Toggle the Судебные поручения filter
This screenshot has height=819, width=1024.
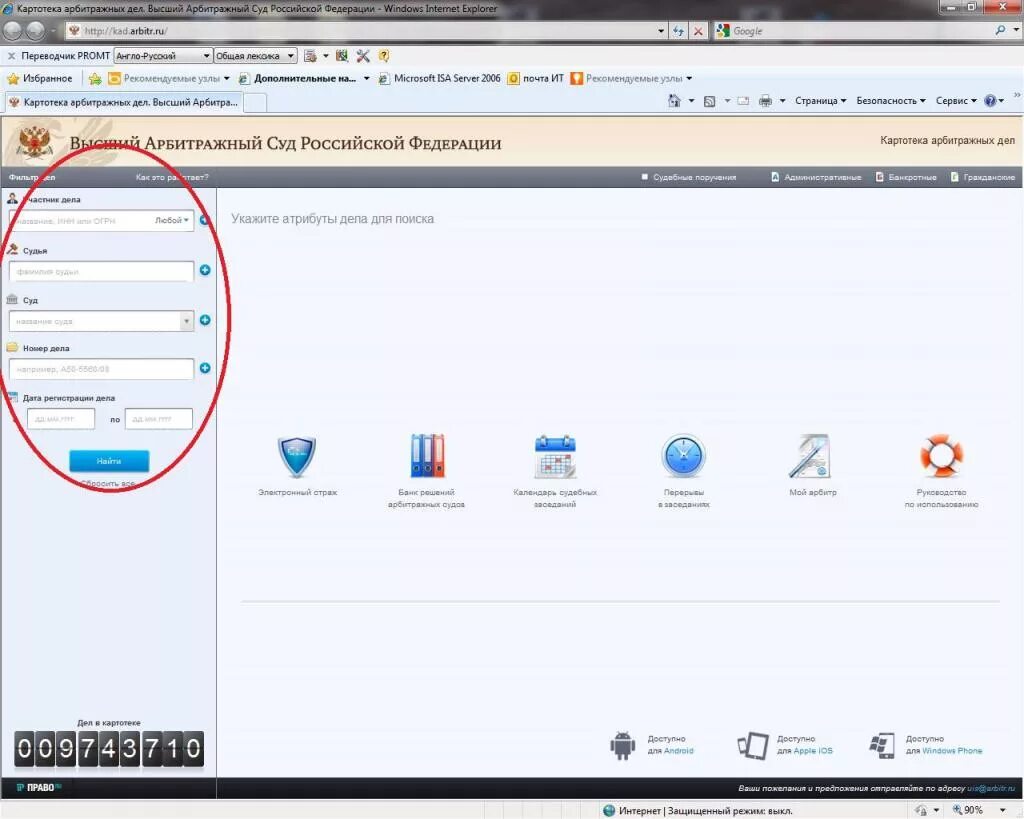pos(689,177)
